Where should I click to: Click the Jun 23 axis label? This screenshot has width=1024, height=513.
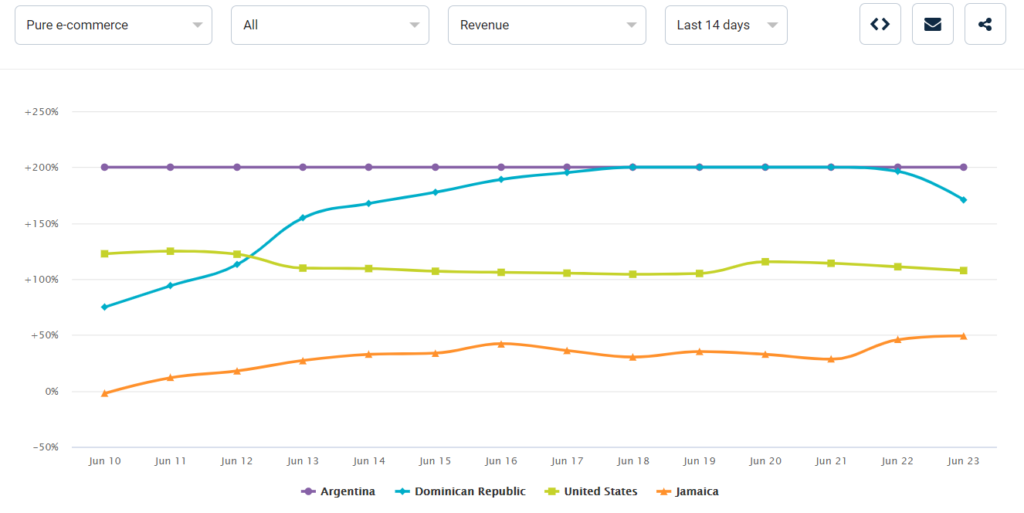point(963,461)
